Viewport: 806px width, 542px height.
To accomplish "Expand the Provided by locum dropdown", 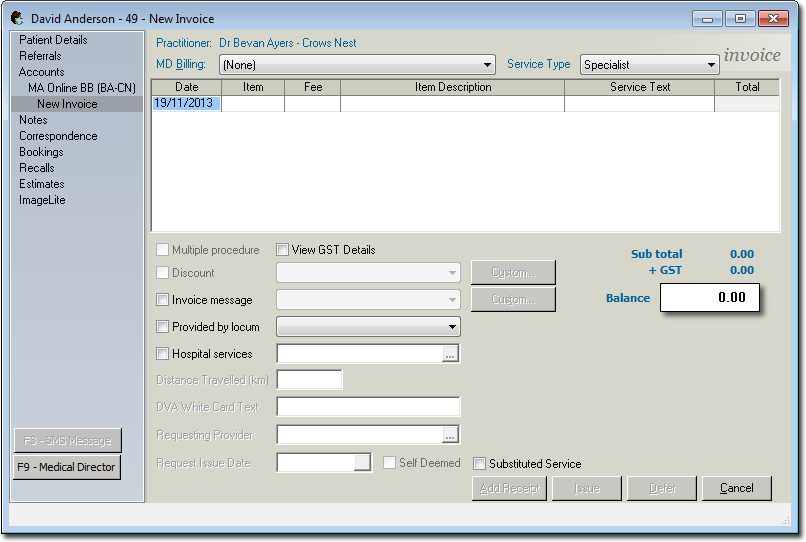I will click(x=452, y=327).
